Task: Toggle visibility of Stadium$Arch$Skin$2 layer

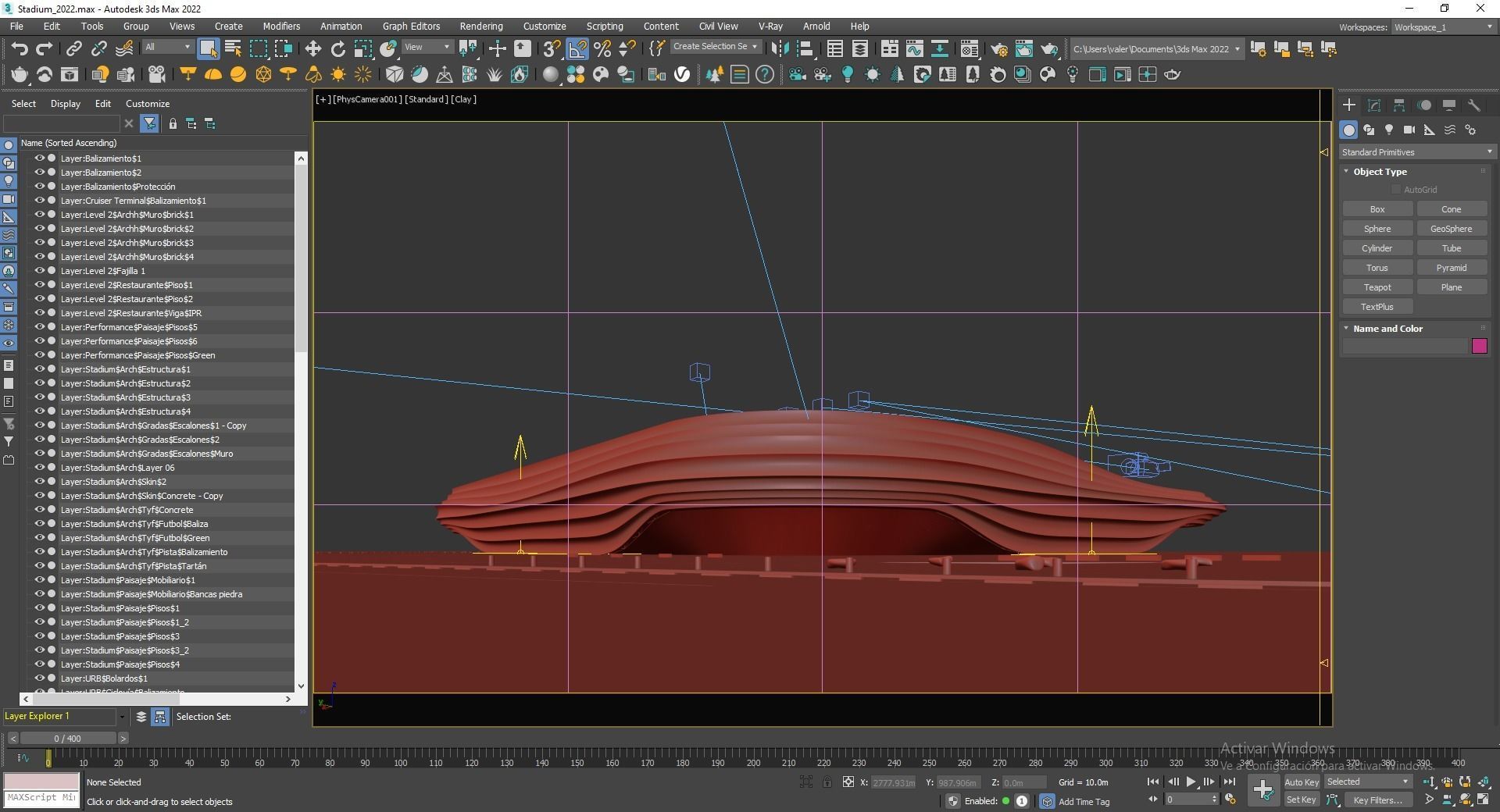Action: 39,482
